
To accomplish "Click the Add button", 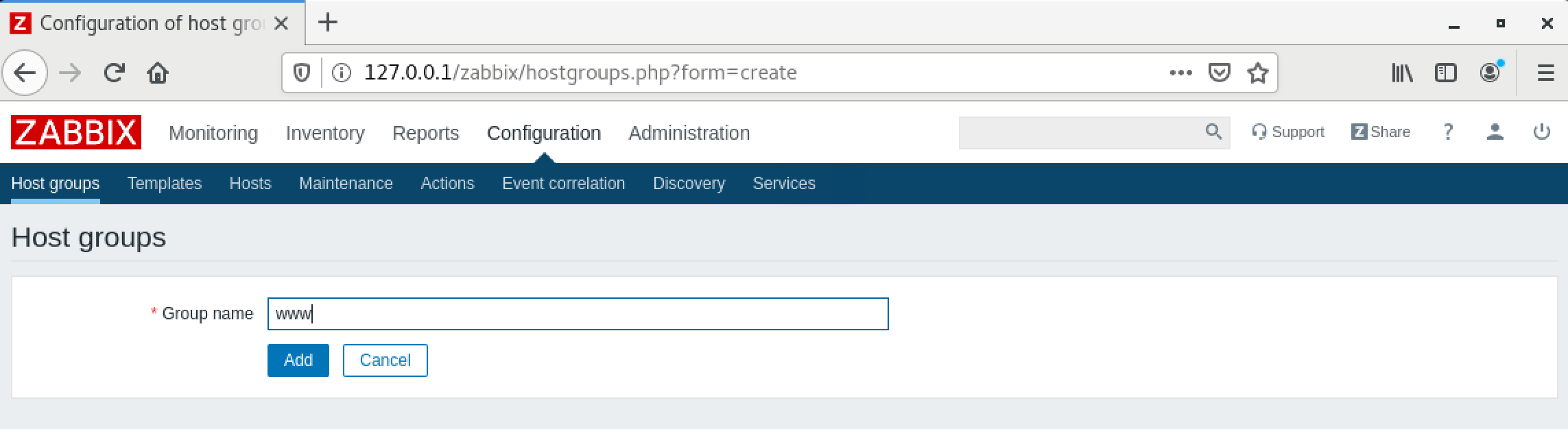I will tap(298, 360).
